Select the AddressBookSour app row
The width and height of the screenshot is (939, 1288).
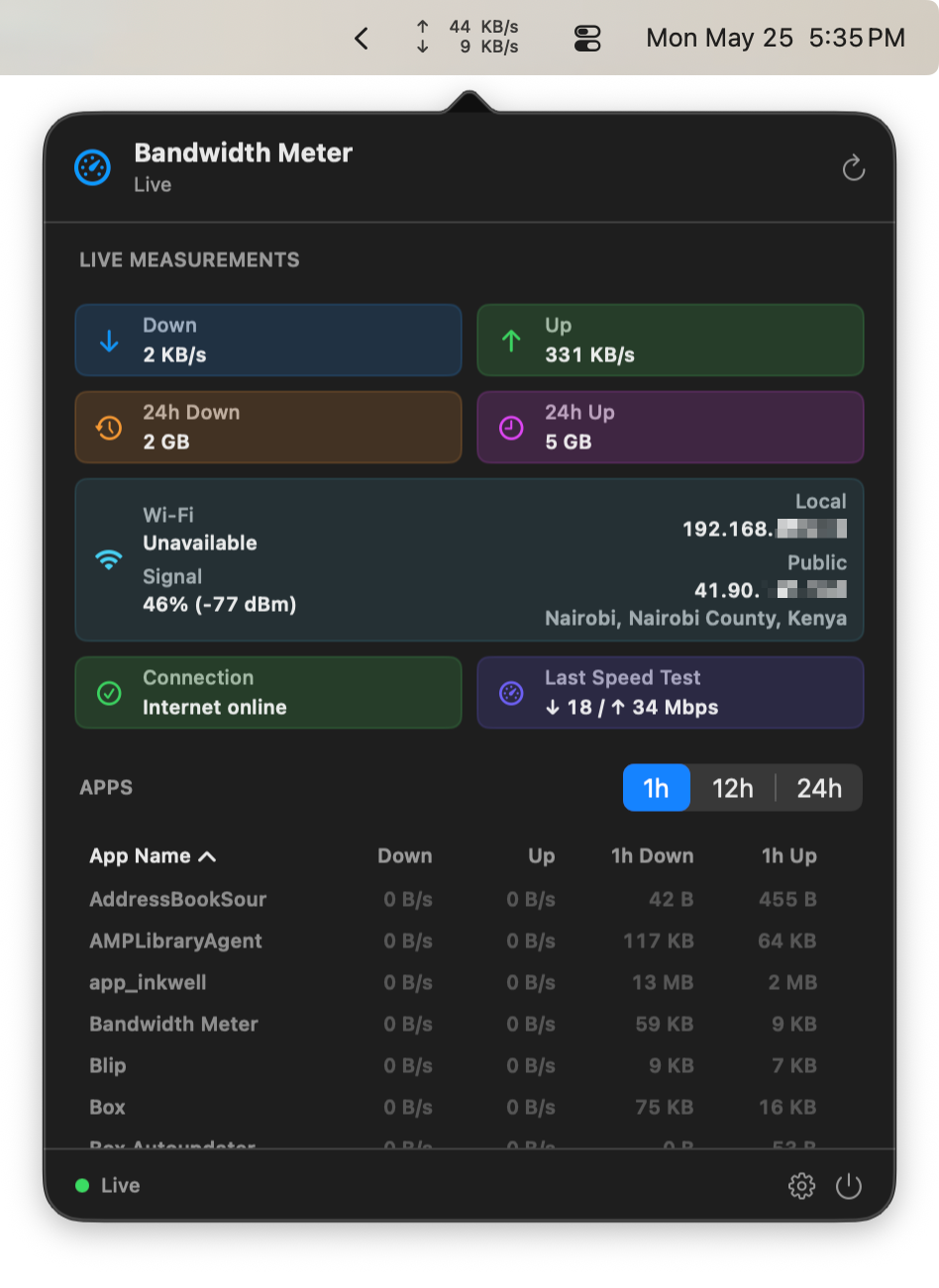coord(454,900)
